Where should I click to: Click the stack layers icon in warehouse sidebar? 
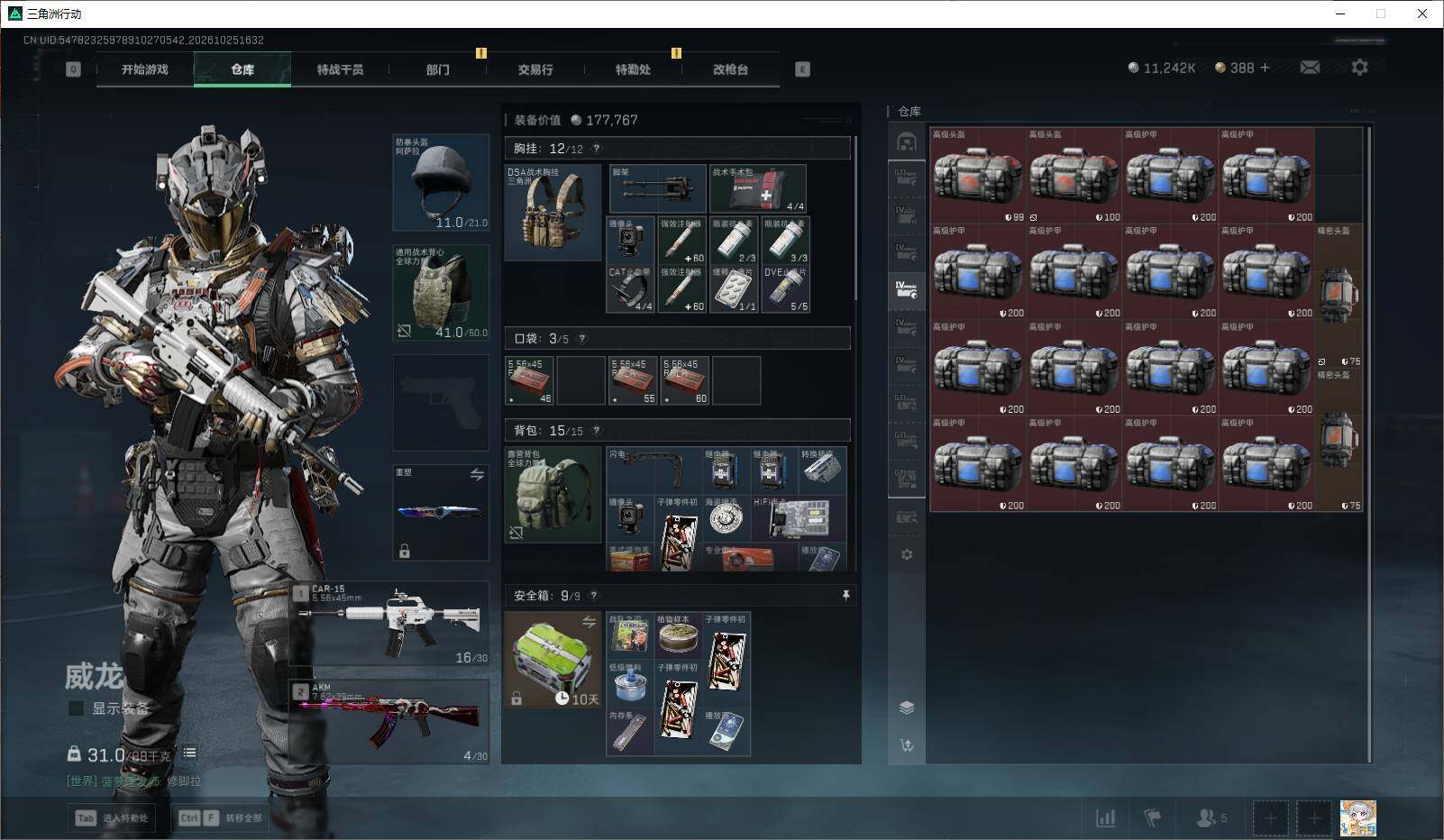[x=907, y=708]
